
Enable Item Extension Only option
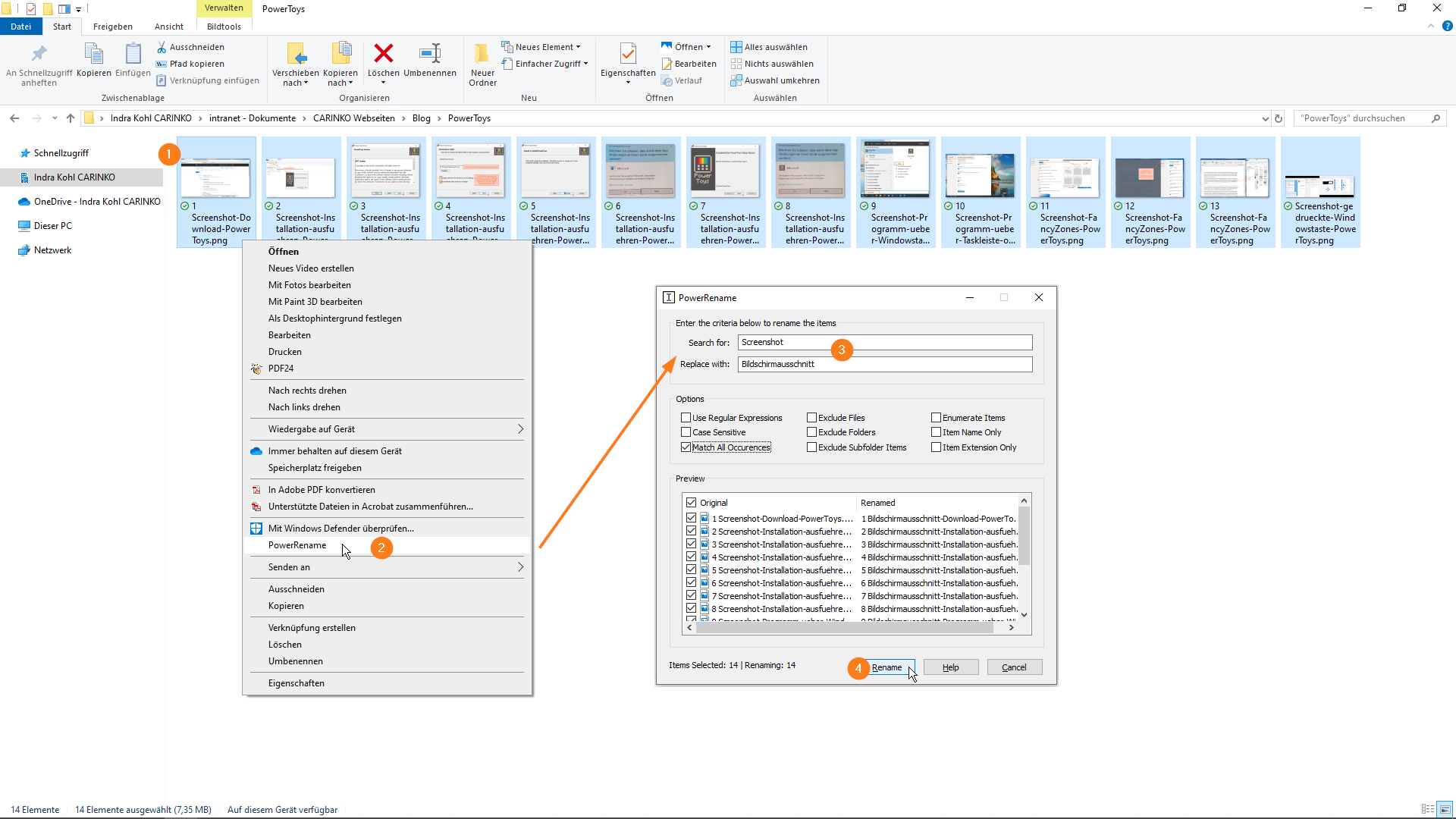[x=936, y=447]
